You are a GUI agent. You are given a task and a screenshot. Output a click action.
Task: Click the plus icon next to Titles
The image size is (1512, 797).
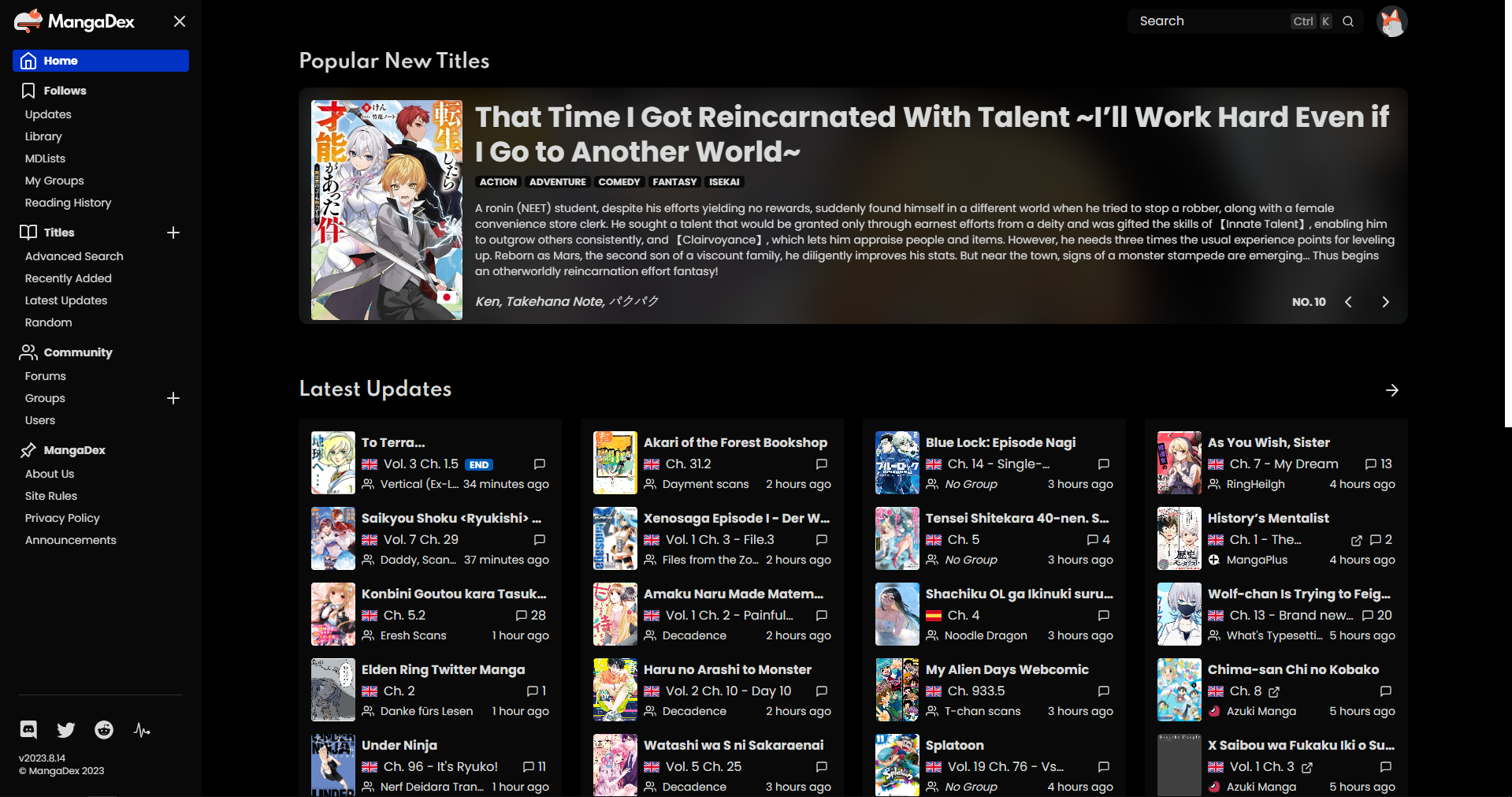(173, 233)
